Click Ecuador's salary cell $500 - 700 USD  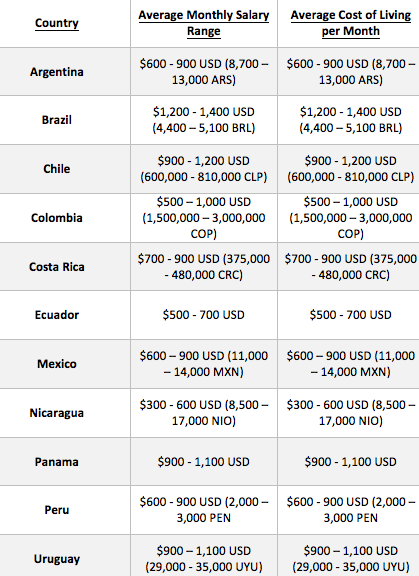[x=204, y=315]
